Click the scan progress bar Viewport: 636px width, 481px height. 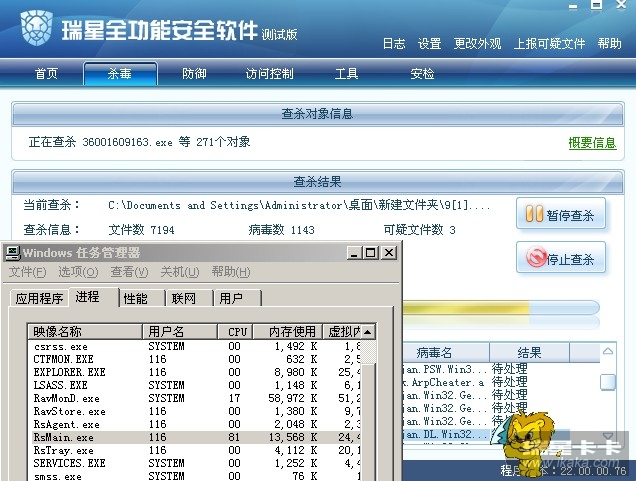pyautogui.click(x=501, y=309)
